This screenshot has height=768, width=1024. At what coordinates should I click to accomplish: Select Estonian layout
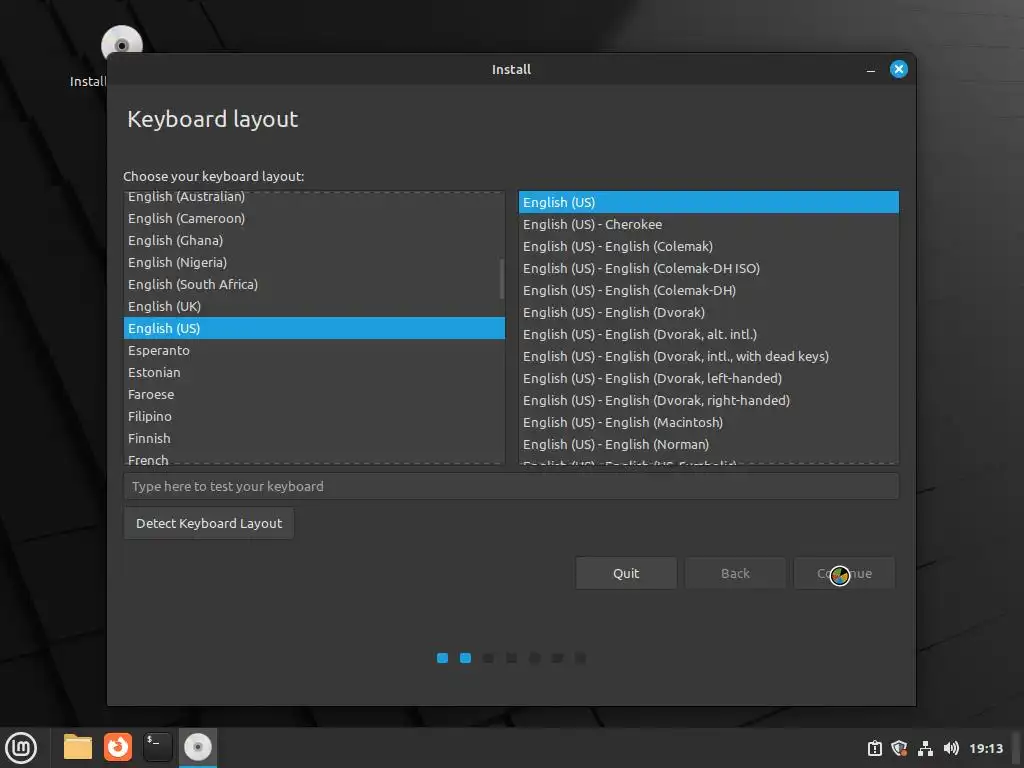click(314, 372)
